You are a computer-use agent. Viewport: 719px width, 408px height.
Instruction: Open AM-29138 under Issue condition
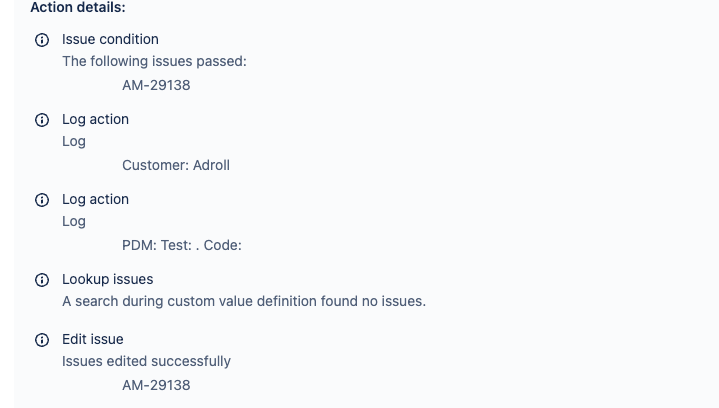coord(156,85)
